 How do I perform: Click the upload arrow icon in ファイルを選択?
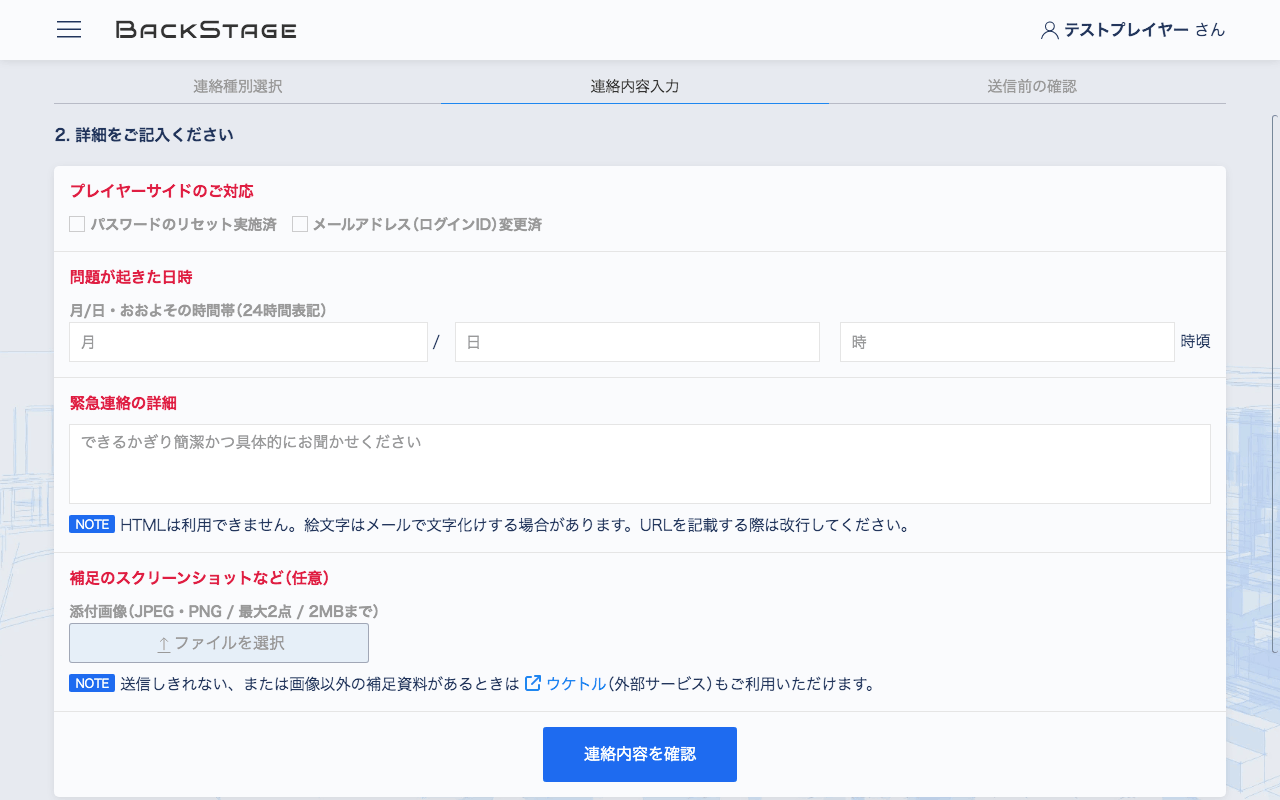coord(163,643)
